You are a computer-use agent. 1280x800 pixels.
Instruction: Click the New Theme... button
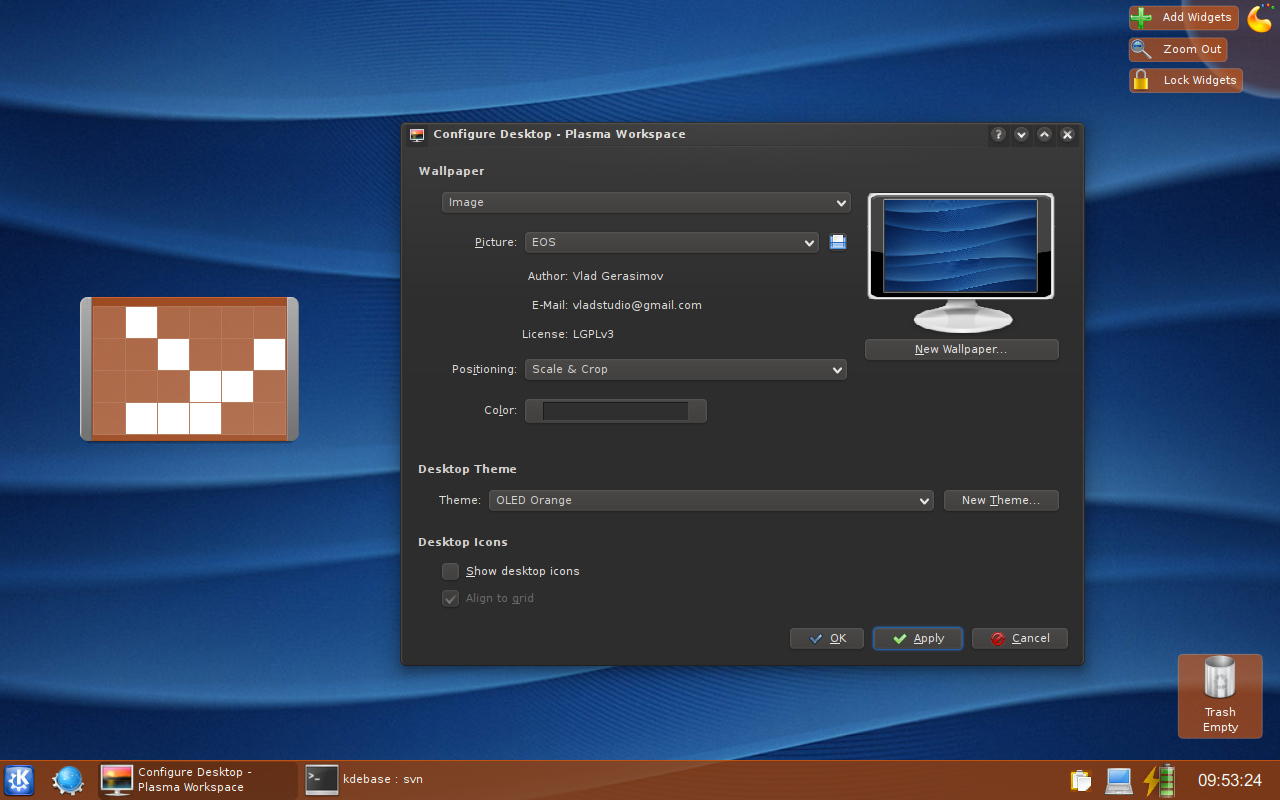(x=1001, y=500)
